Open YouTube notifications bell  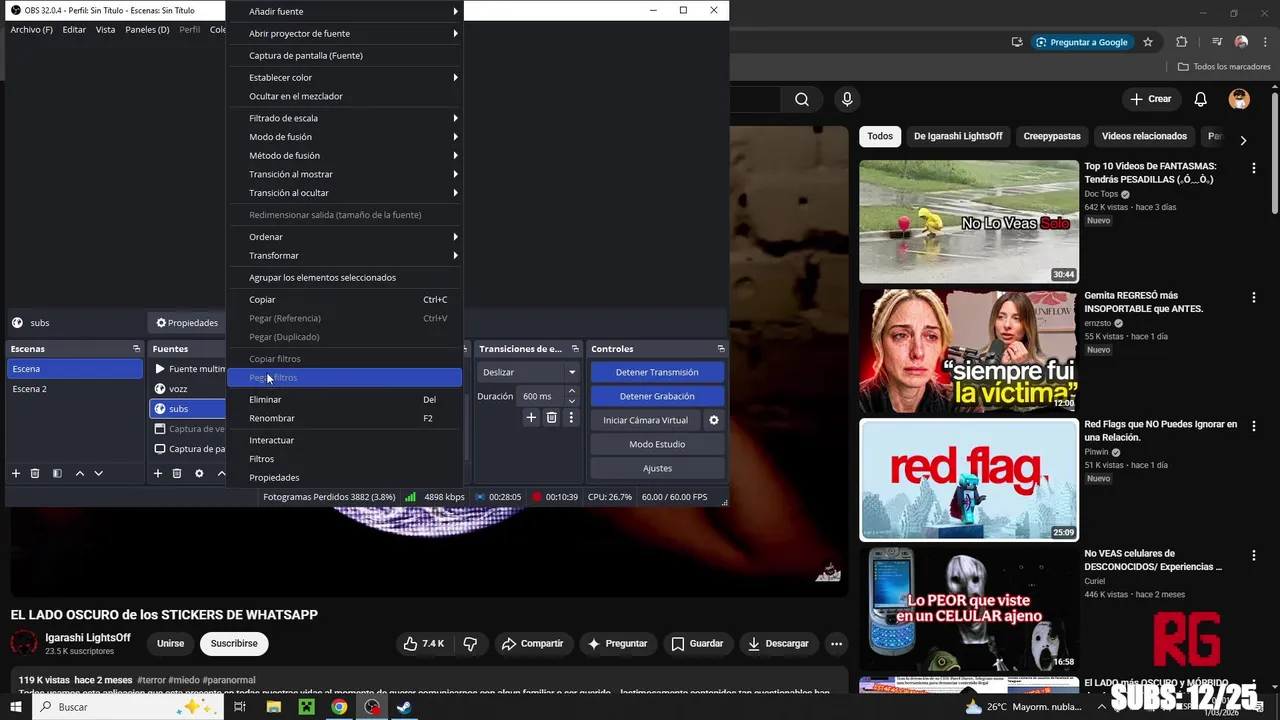(x=1201, y=99)
